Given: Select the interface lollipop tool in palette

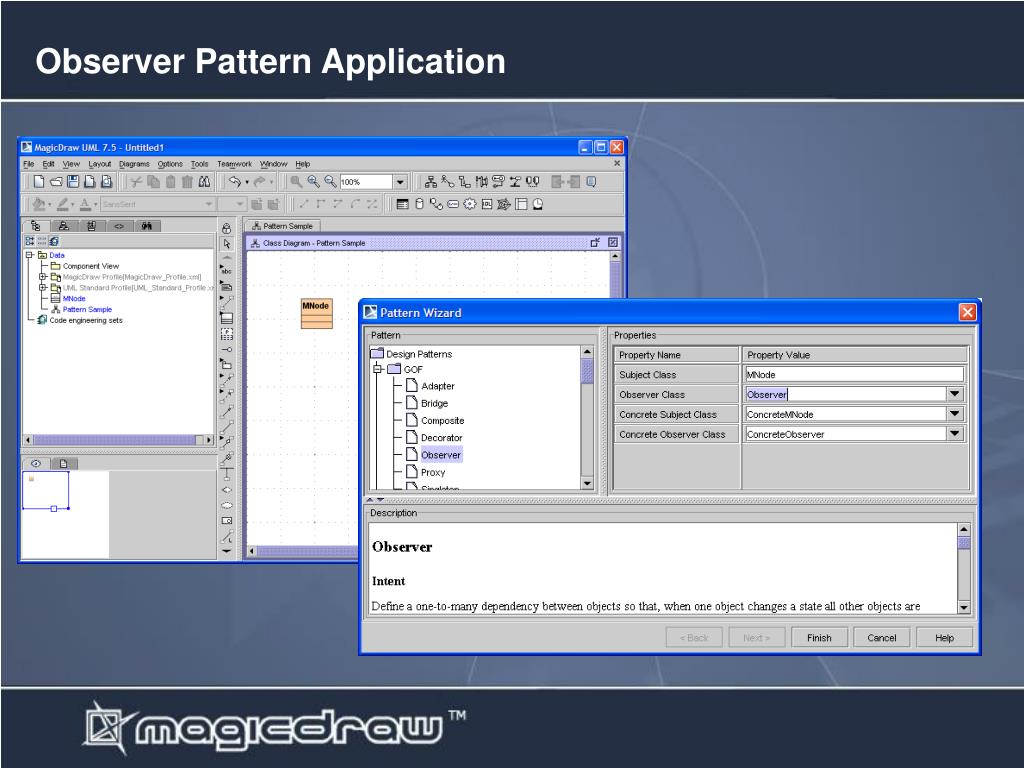Looking at the screenshot, I should 227,349.
